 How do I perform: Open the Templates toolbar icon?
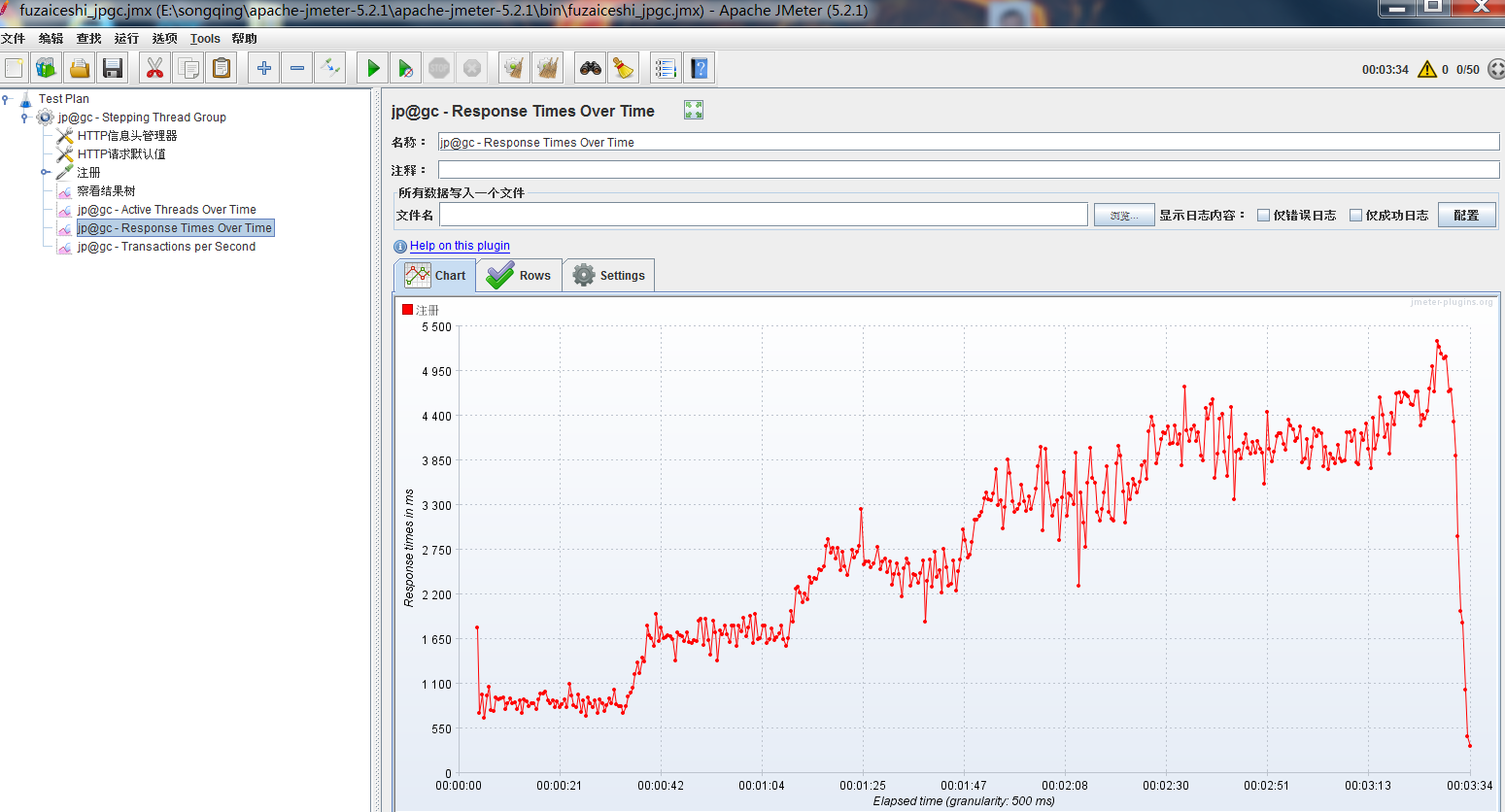click(47, 68)
